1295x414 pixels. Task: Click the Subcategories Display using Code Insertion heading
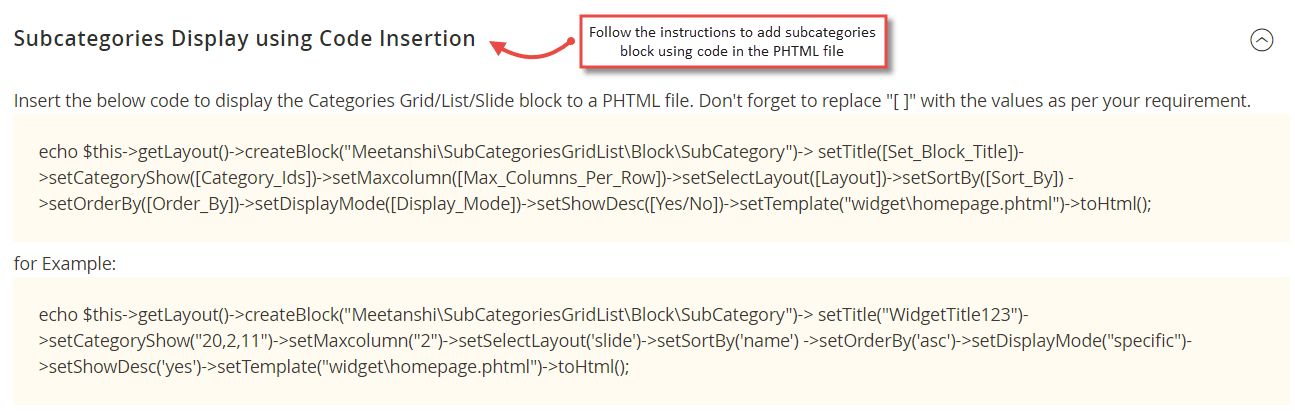[x=244, y=39]
